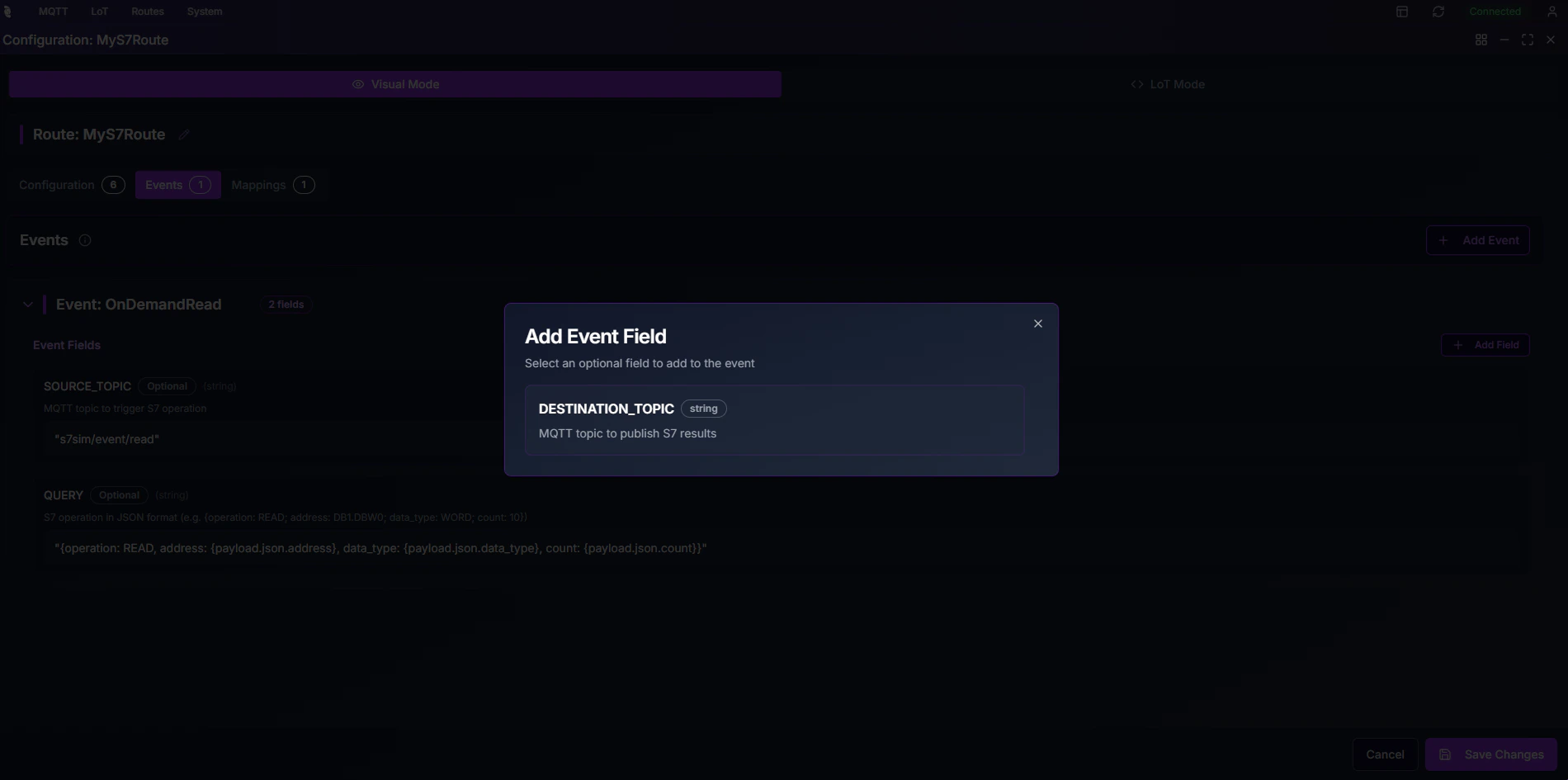Click the application logo in the top-left corner
The height and width of the screenshot is (780, 1568).
click(x=8, y=11)
